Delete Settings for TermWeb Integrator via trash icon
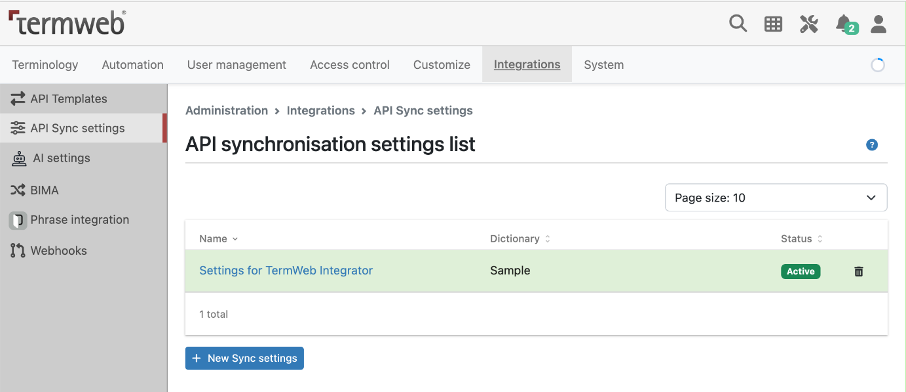Image resolution: width=906 pixels, height=392 pixels. point(859,271)
